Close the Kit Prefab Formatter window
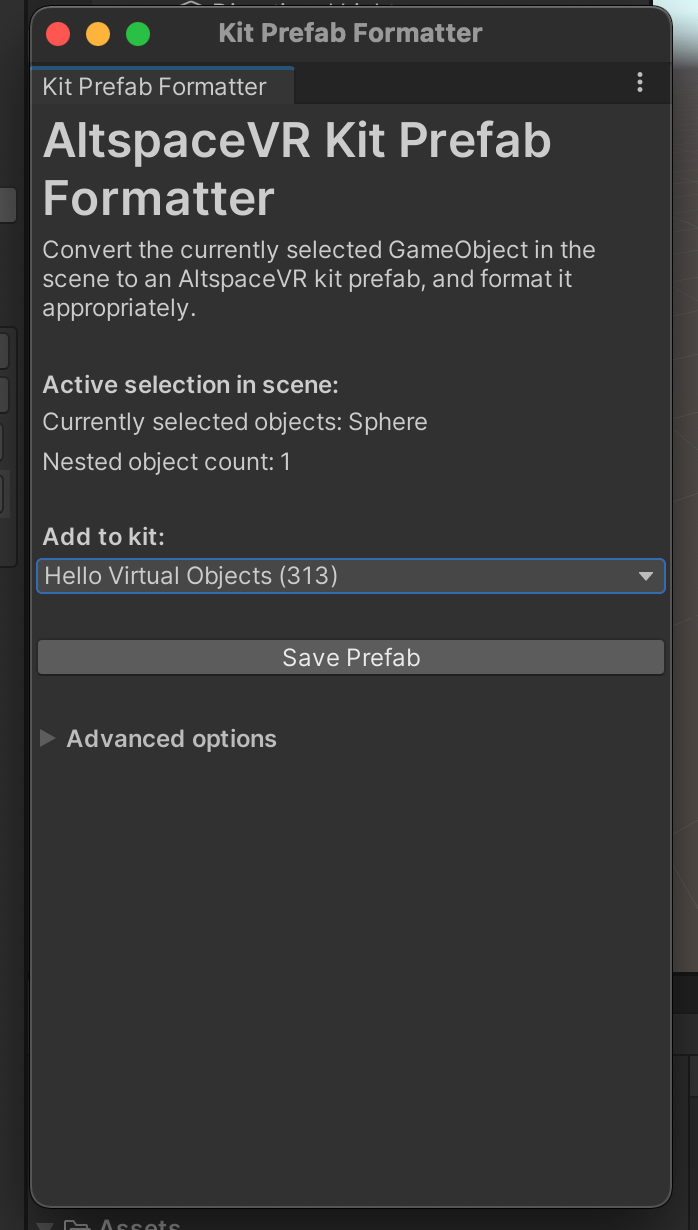This screenshot has width=698, height=1230. (58, 34)
